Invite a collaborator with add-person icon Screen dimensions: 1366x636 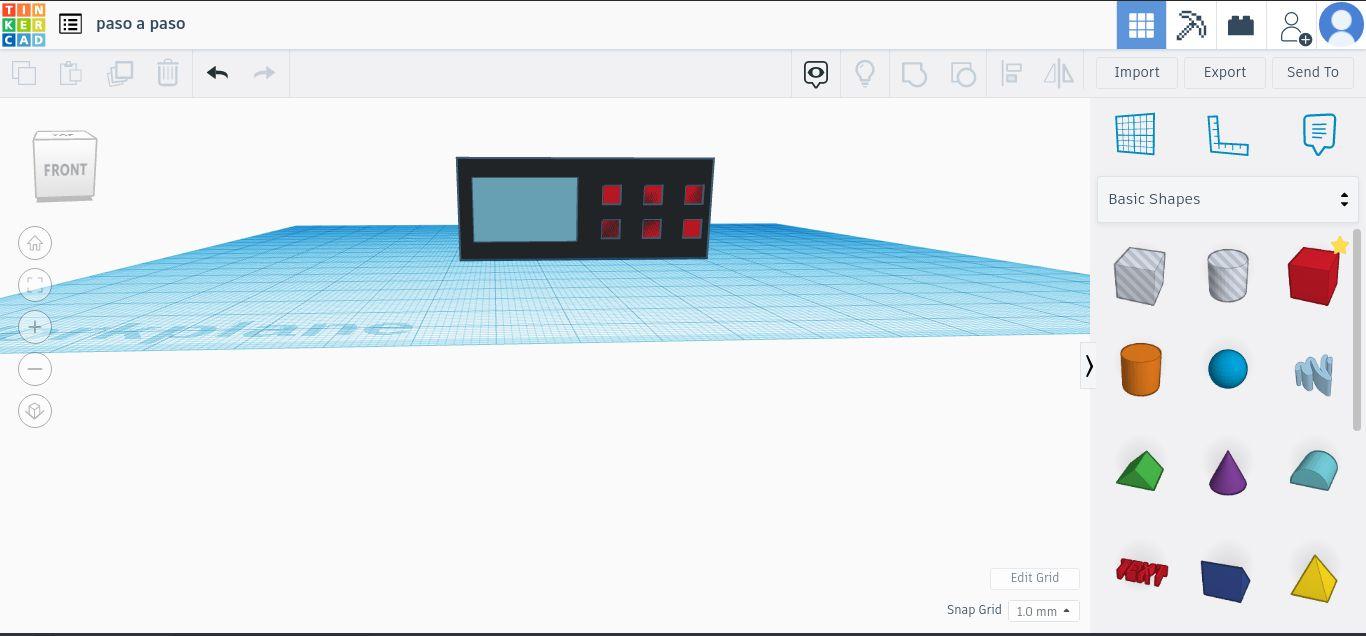pos(1293,25)
